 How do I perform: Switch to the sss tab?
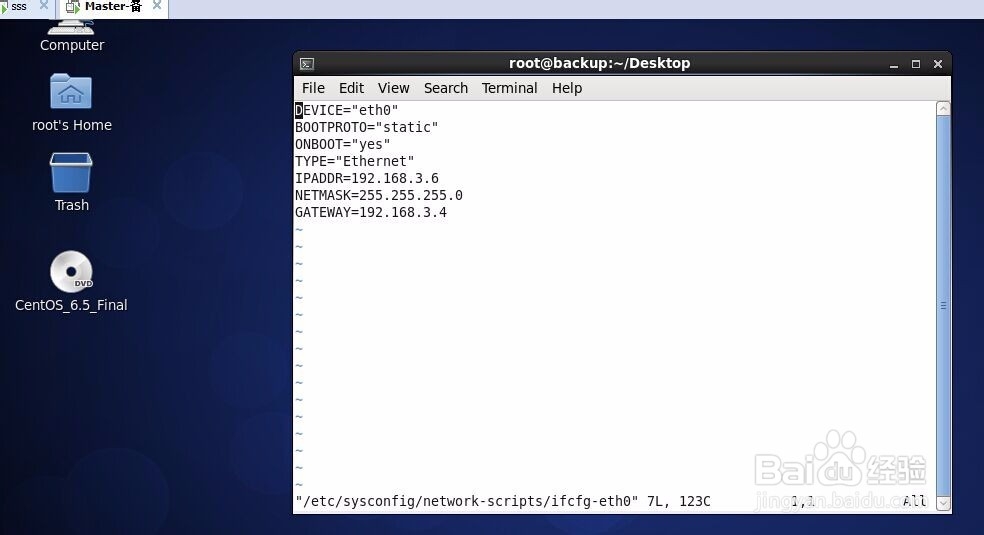[19, 7]
